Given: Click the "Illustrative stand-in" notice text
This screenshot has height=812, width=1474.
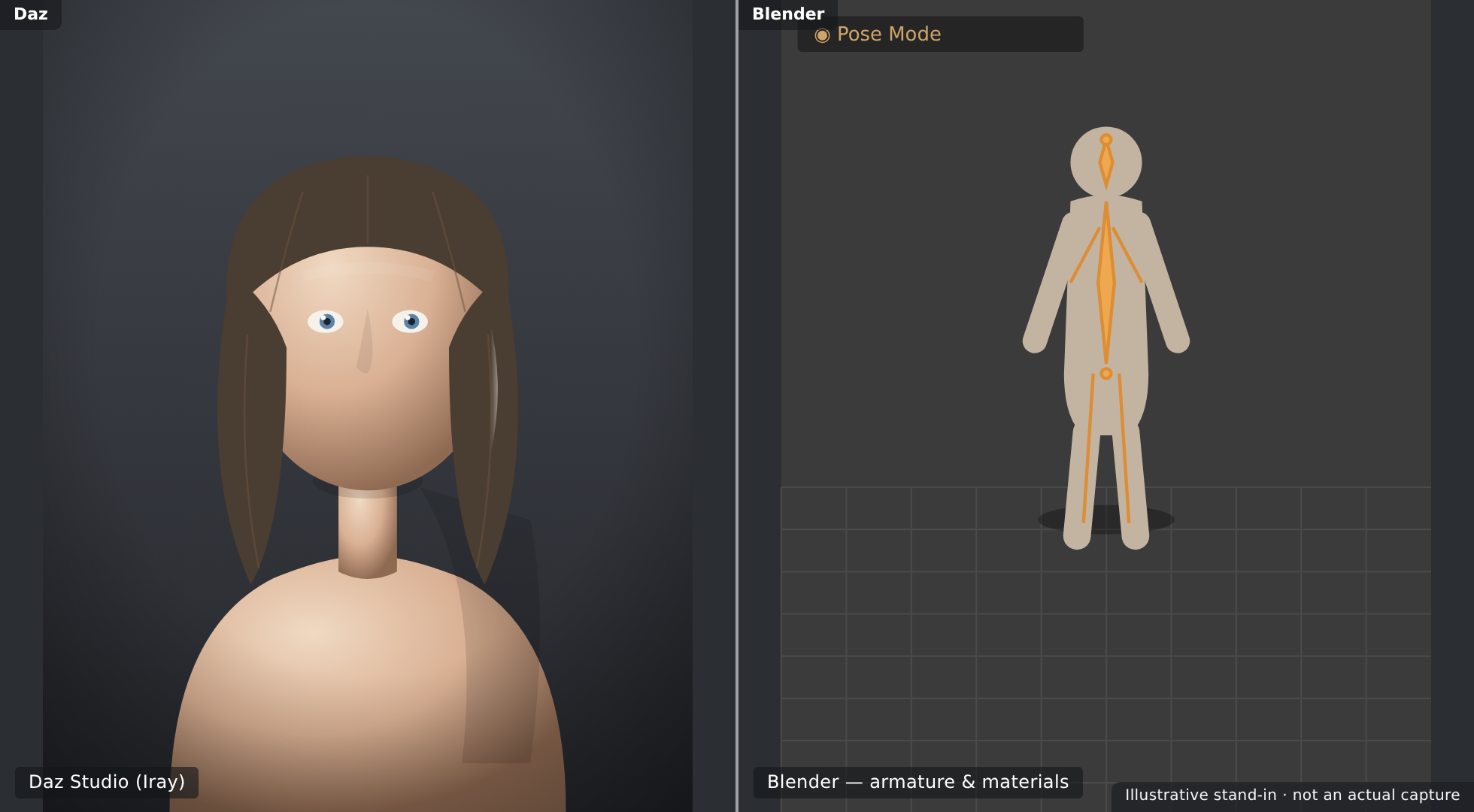Looking at the screenshot, I should [1292, 795].
